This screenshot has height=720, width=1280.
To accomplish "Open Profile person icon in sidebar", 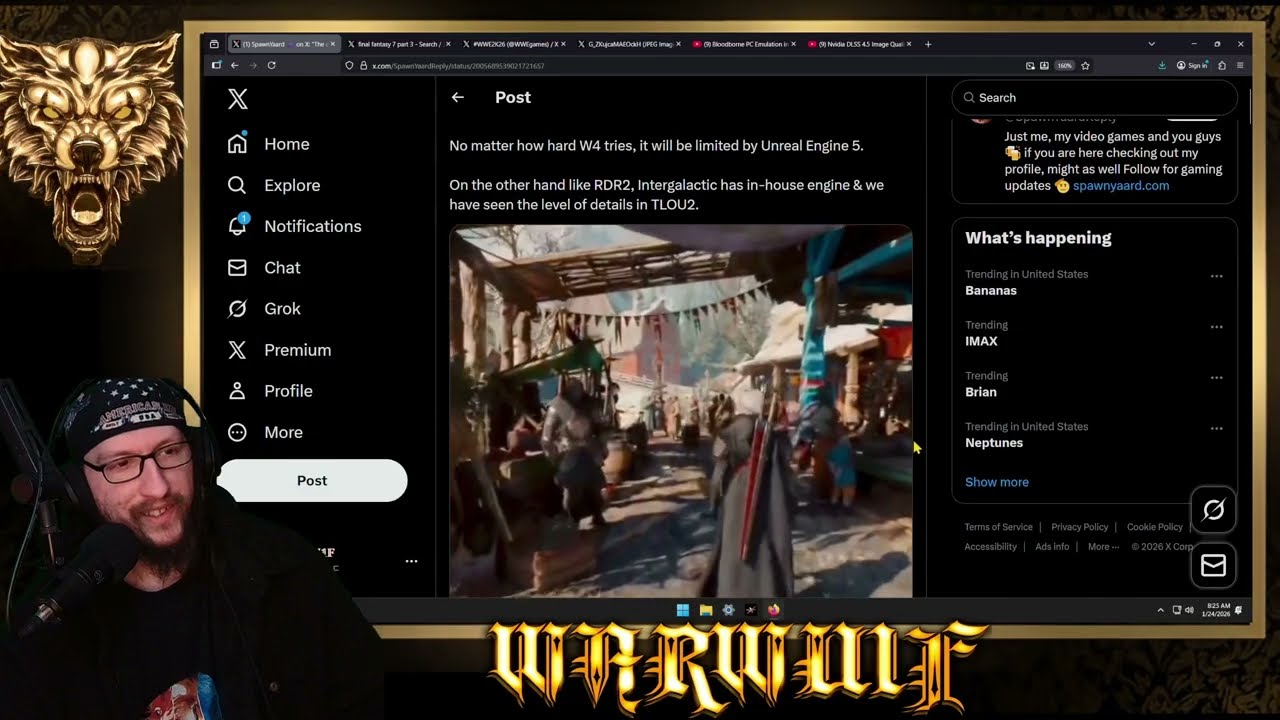I will pos(237,391).
